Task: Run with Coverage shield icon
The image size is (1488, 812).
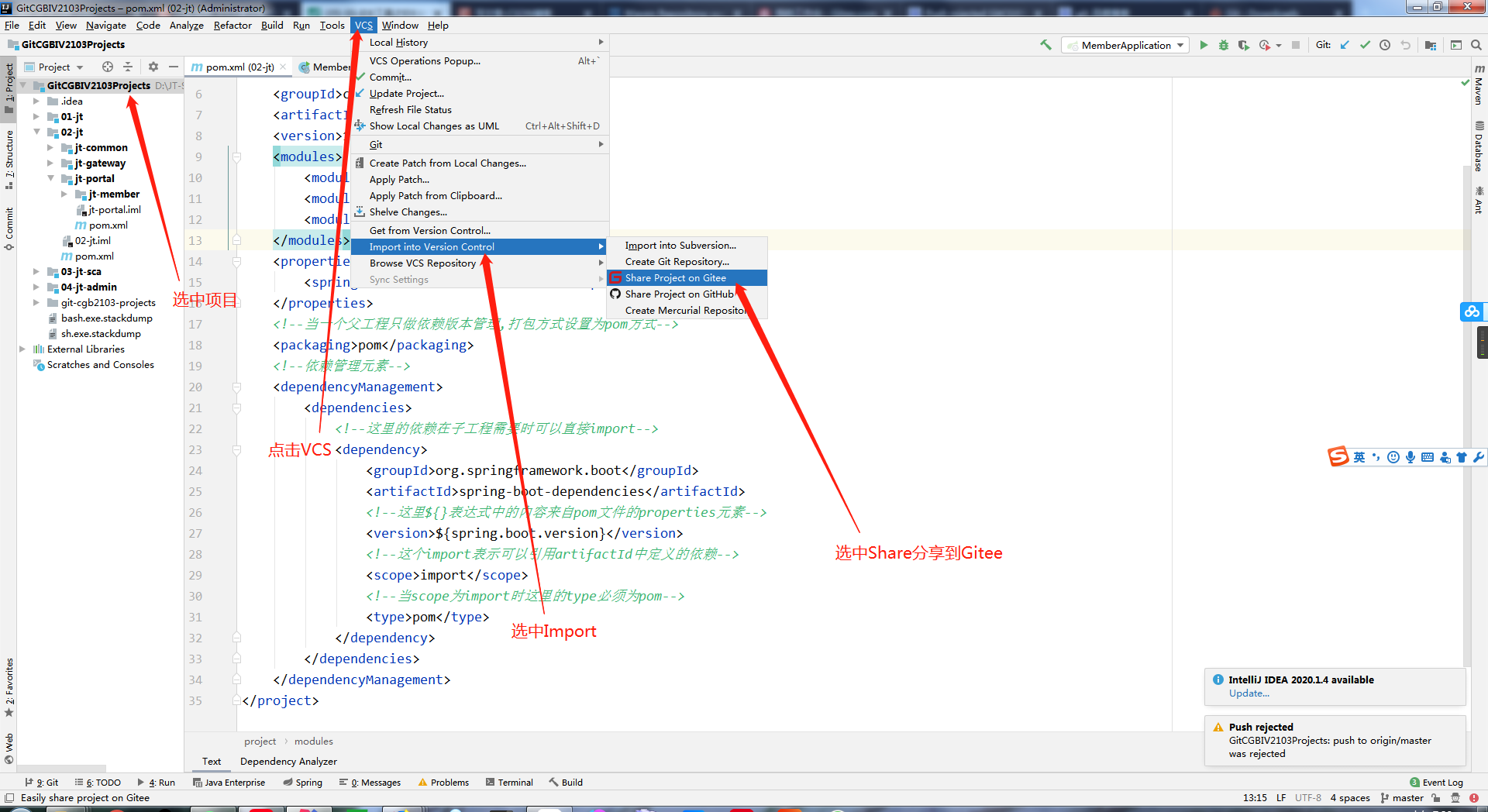Action: [1243, 45]
